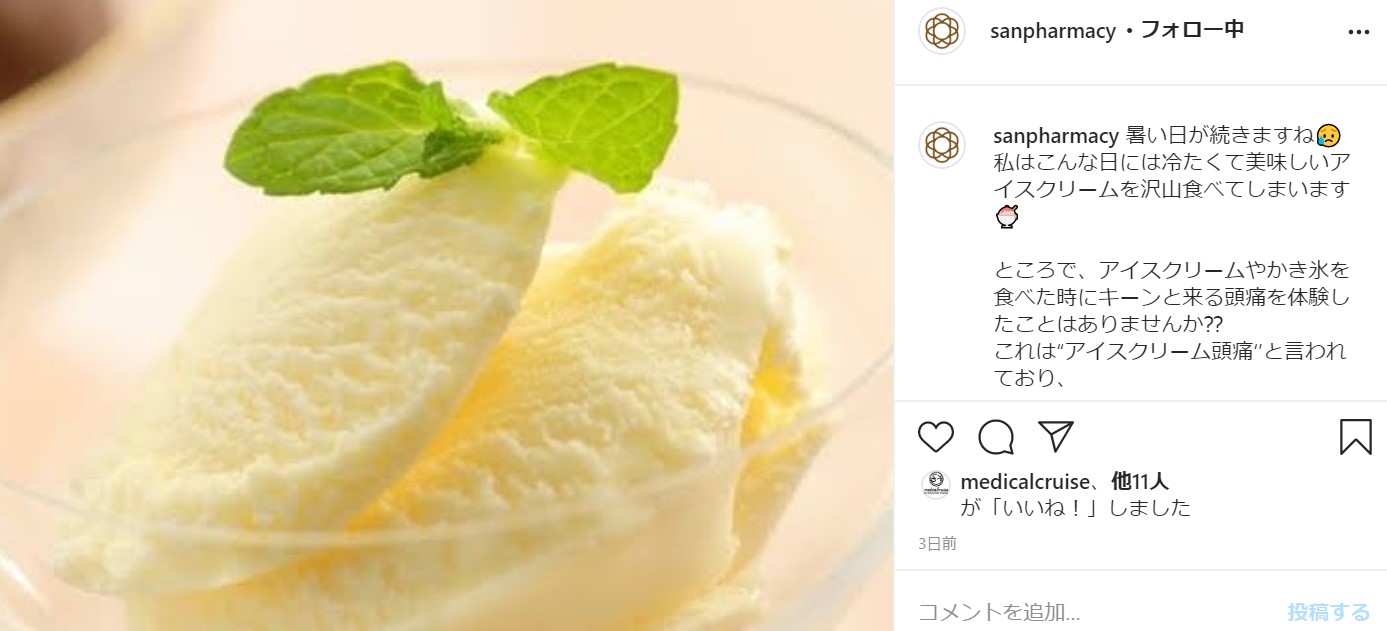
Task: Submit the comment with 投稿する
Action: (x=1328, y=611)
